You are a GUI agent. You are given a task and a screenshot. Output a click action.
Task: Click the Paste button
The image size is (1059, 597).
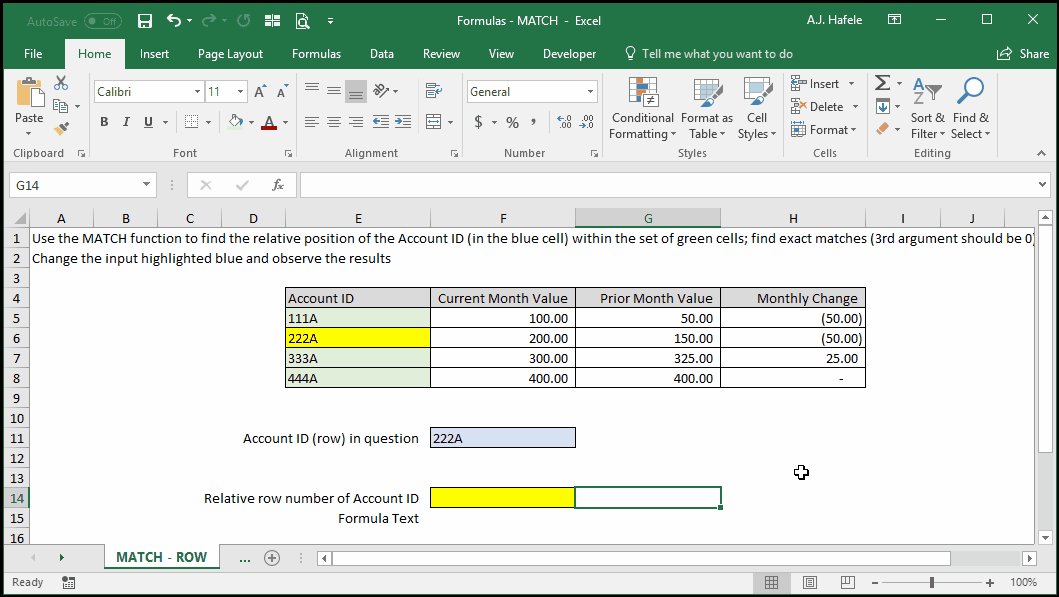29,101
